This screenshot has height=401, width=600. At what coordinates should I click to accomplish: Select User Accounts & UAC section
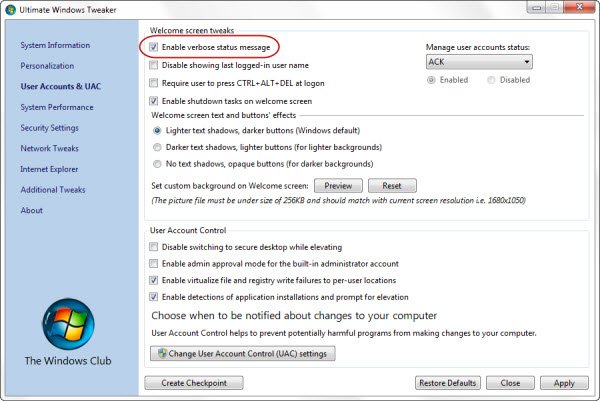point(61,86)
